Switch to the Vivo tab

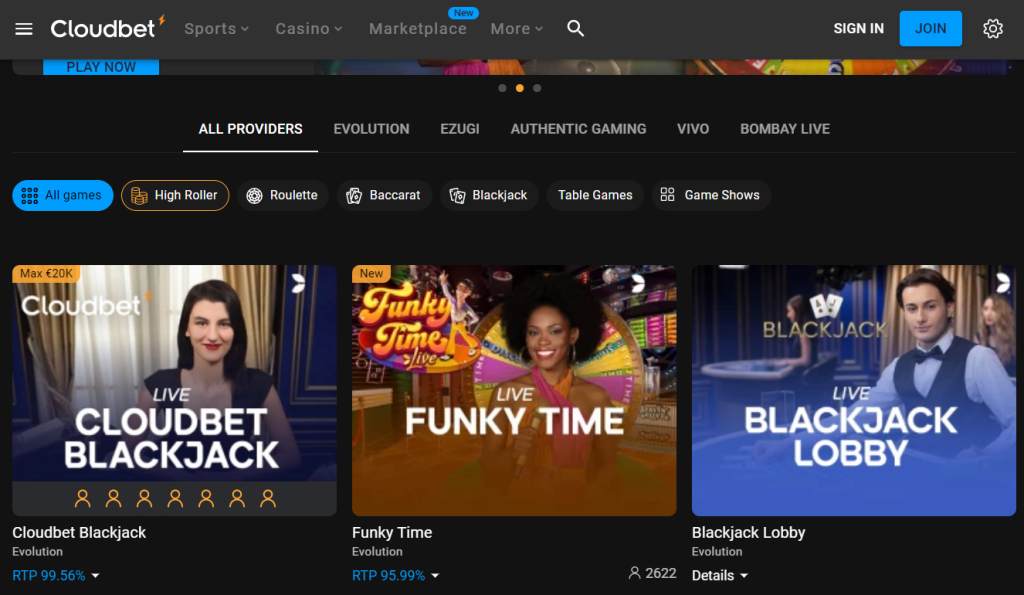pyautogui.click(x=693, y=129)
